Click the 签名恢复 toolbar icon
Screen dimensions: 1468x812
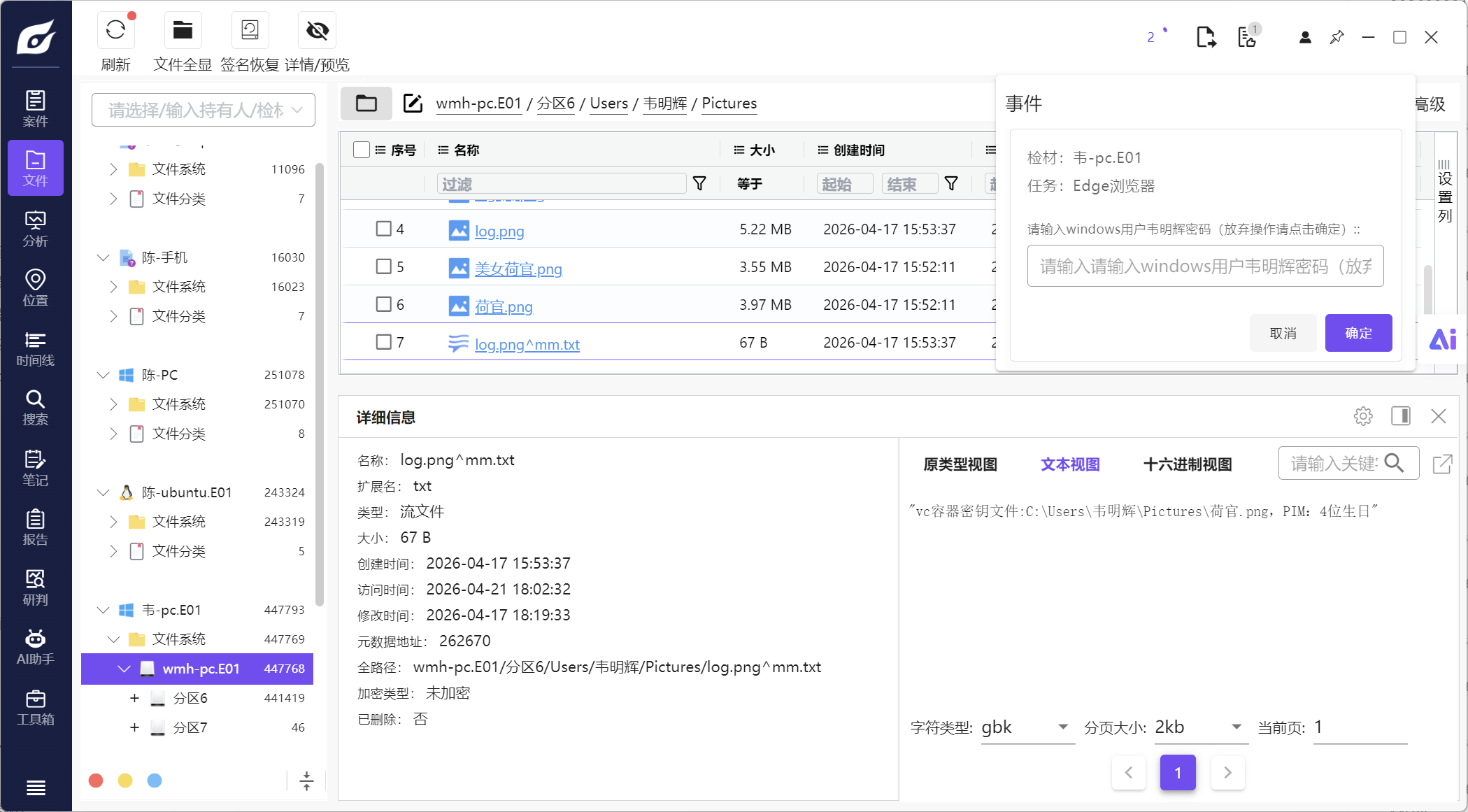(250, 30)
